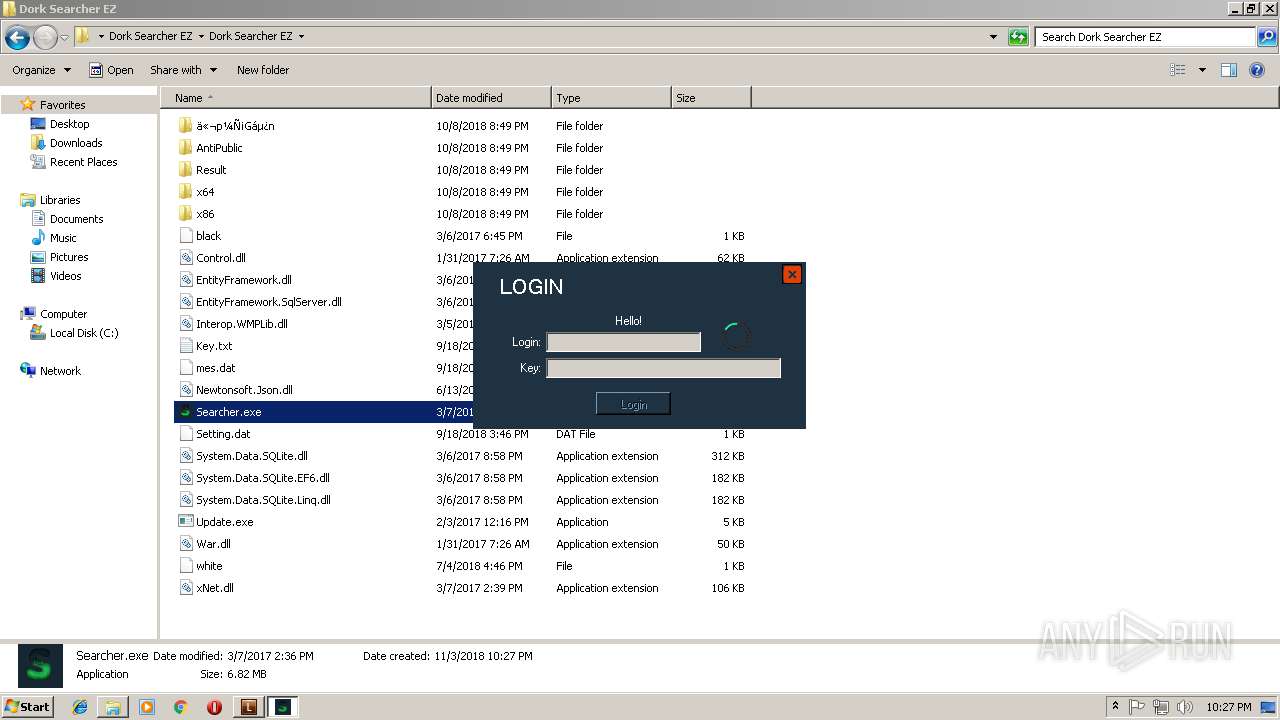The image size is (1280, 720).
Task: Select the System.Data.SQLite.Linq.dll file
Action: 263,500
